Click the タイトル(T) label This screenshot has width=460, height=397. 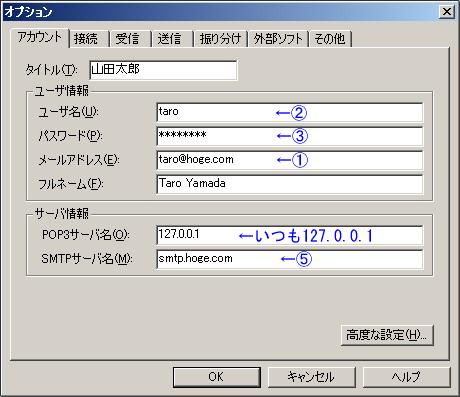[x=52, y=70]
